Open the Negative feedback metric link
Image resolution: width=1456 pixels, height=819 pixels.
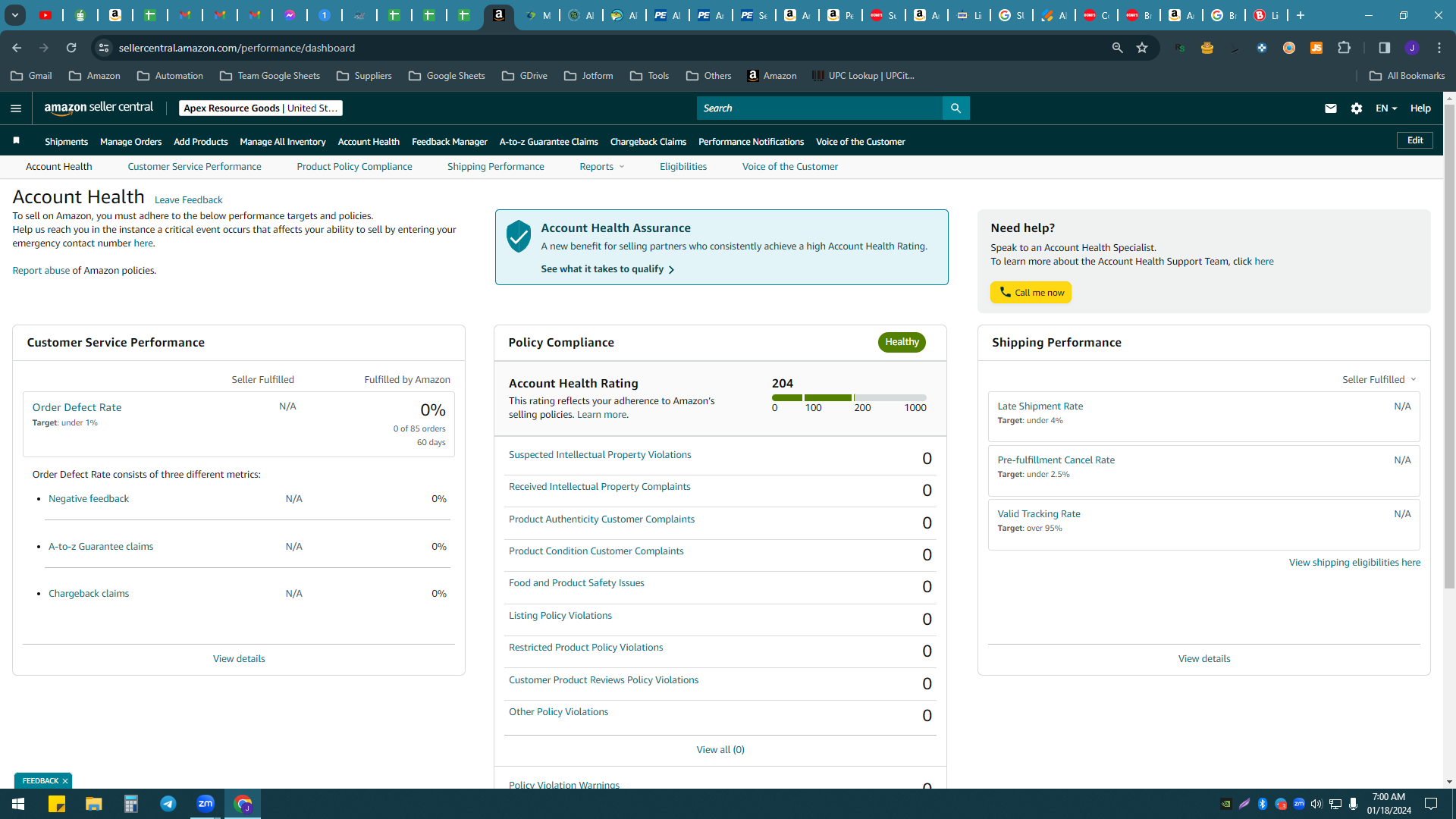89,499
